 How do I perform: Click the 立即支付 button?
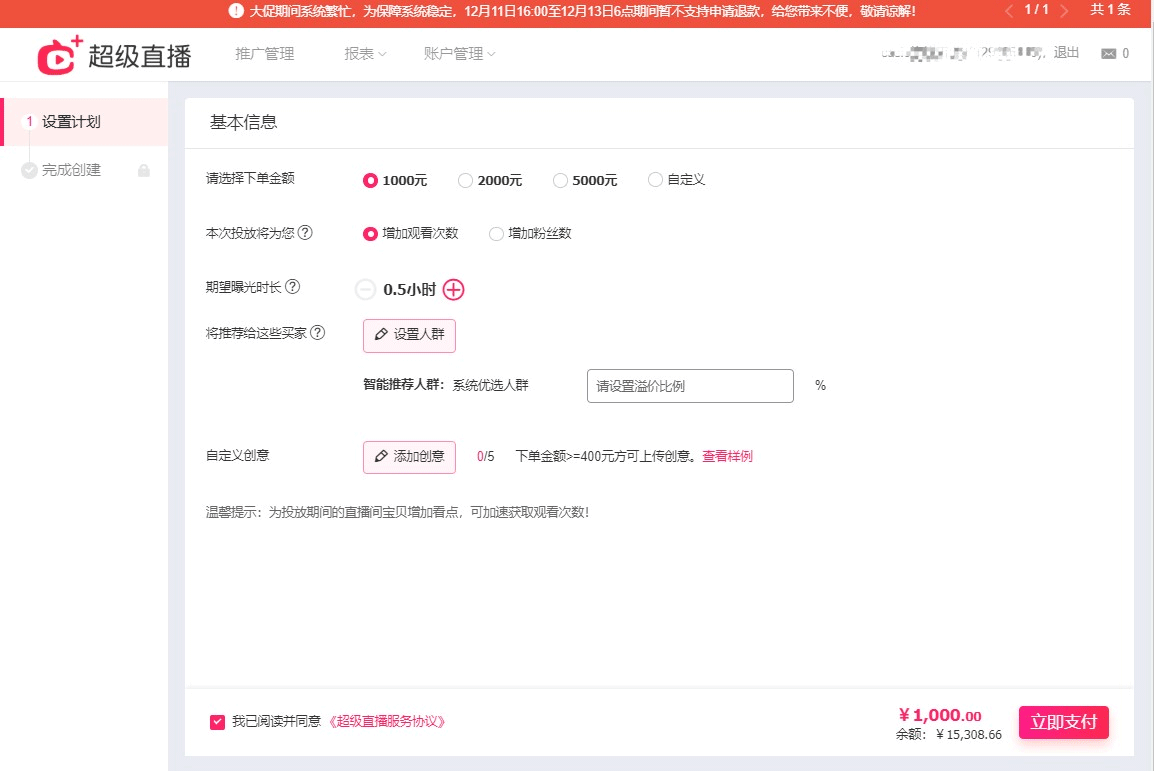coord(1064,722)
